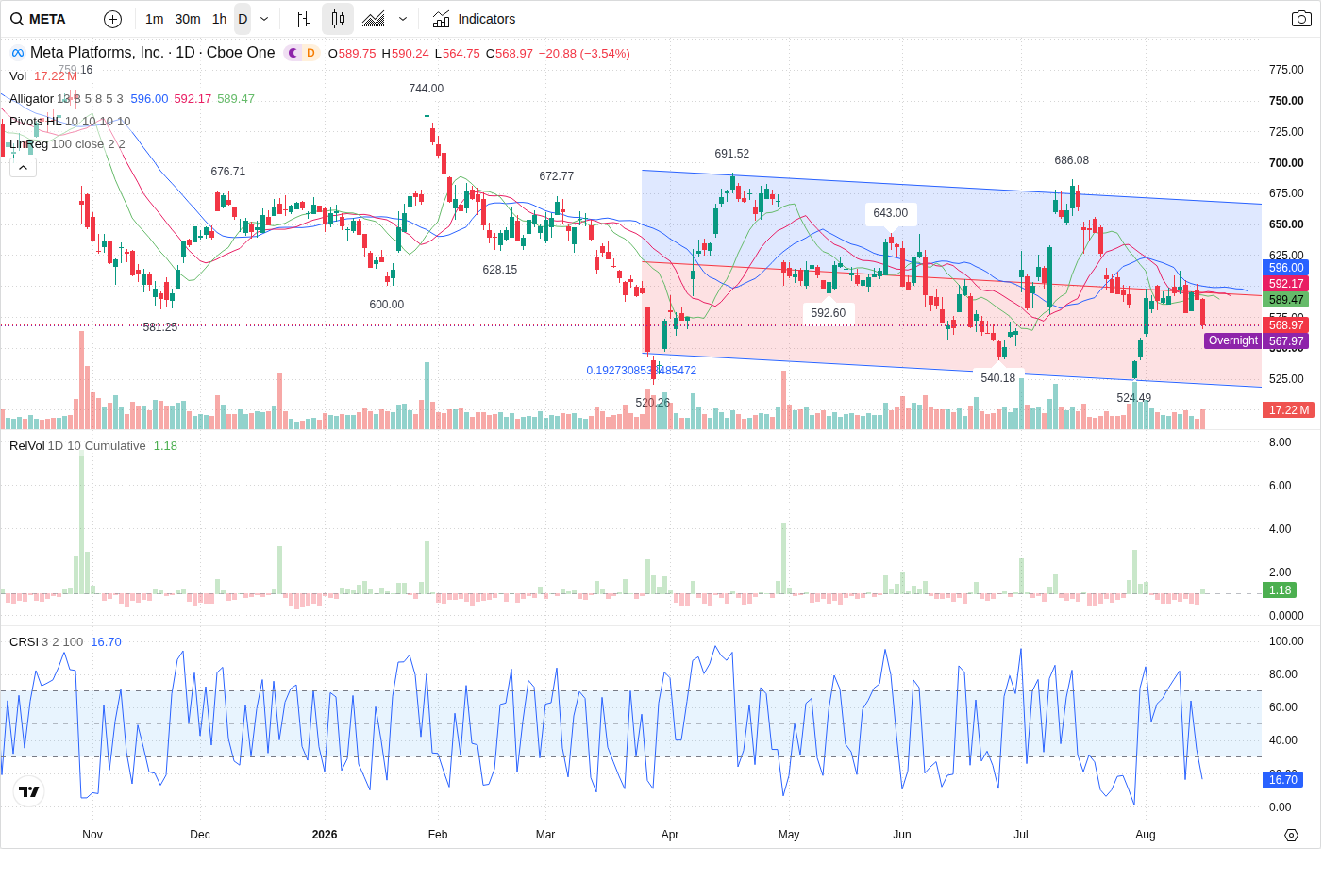Select the candlestick chart style icon
The width and height of the screenshot is (1340, 896).
coord(338,19)
